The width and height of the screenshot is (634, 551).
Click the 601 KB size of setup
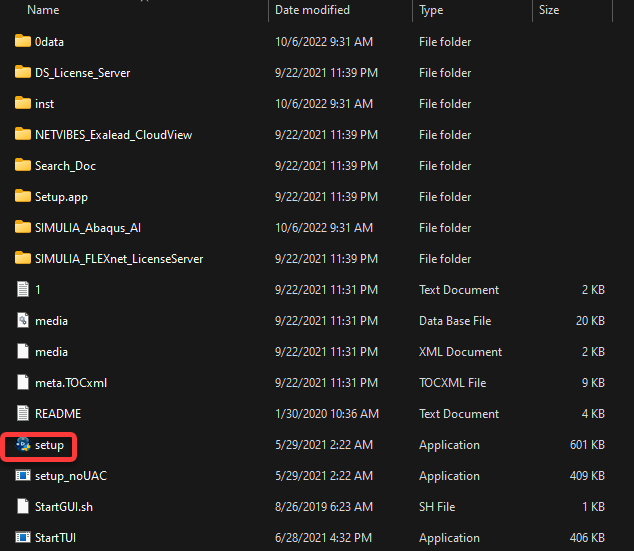(x=587, y=445)
